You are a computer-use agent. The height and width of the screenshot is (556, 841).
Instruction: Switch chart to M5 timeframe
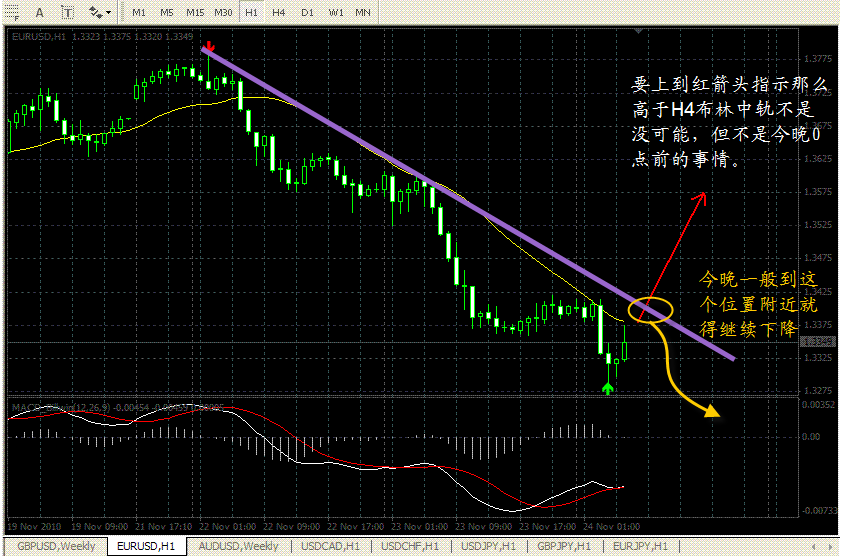tap(167, 12)
